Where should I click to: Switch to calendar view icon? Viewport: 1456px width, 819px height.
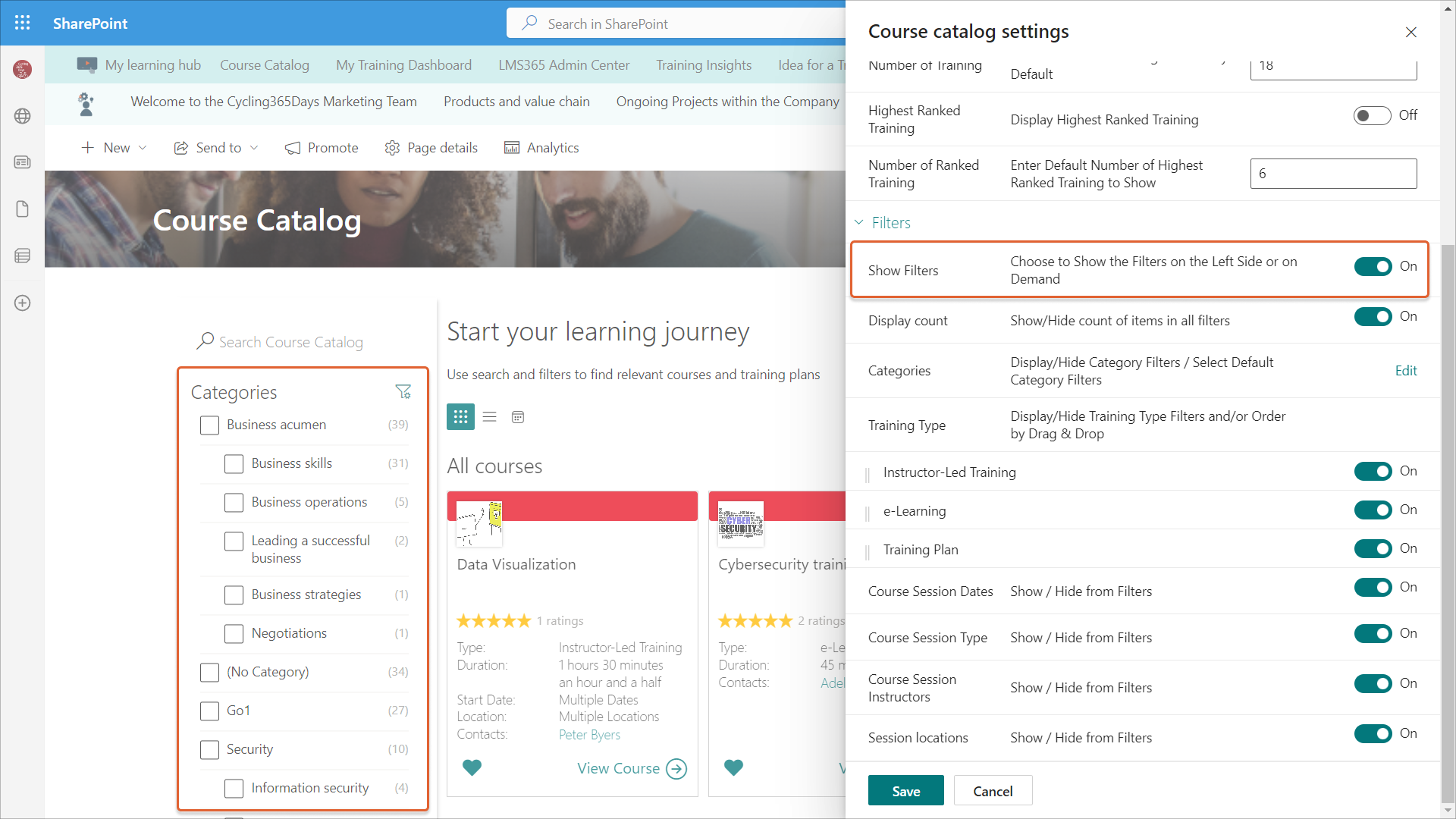point(518,417)
